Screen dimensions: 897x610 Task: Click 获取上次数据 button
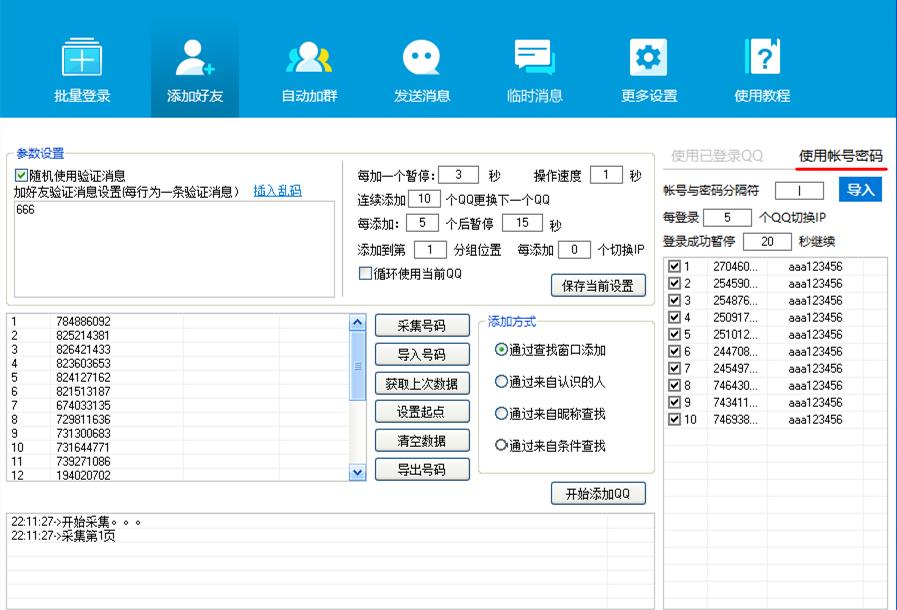coord(422,383)
